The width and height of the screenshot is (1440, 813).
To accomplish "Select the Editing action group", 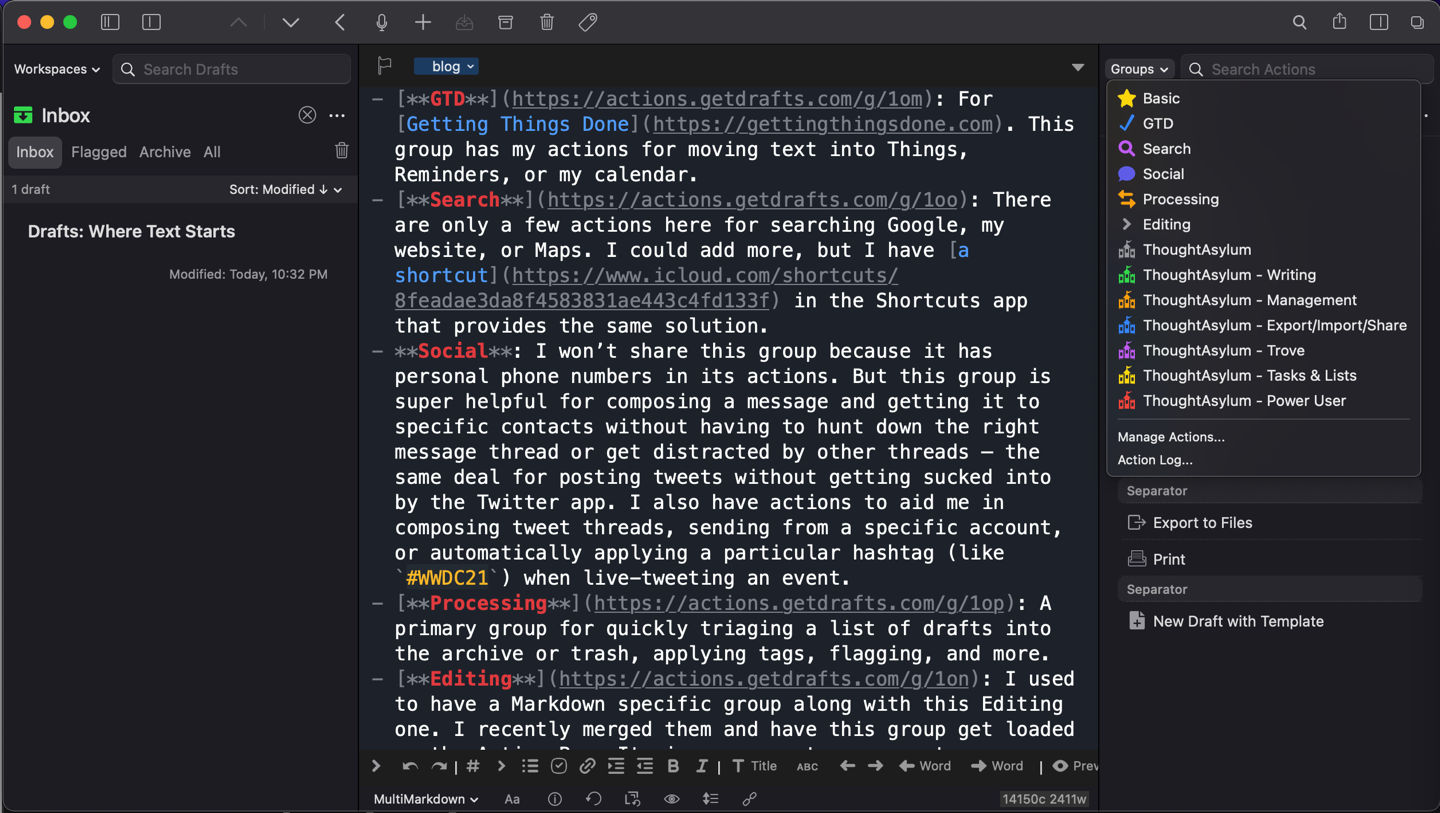I will coord(1263,224).
